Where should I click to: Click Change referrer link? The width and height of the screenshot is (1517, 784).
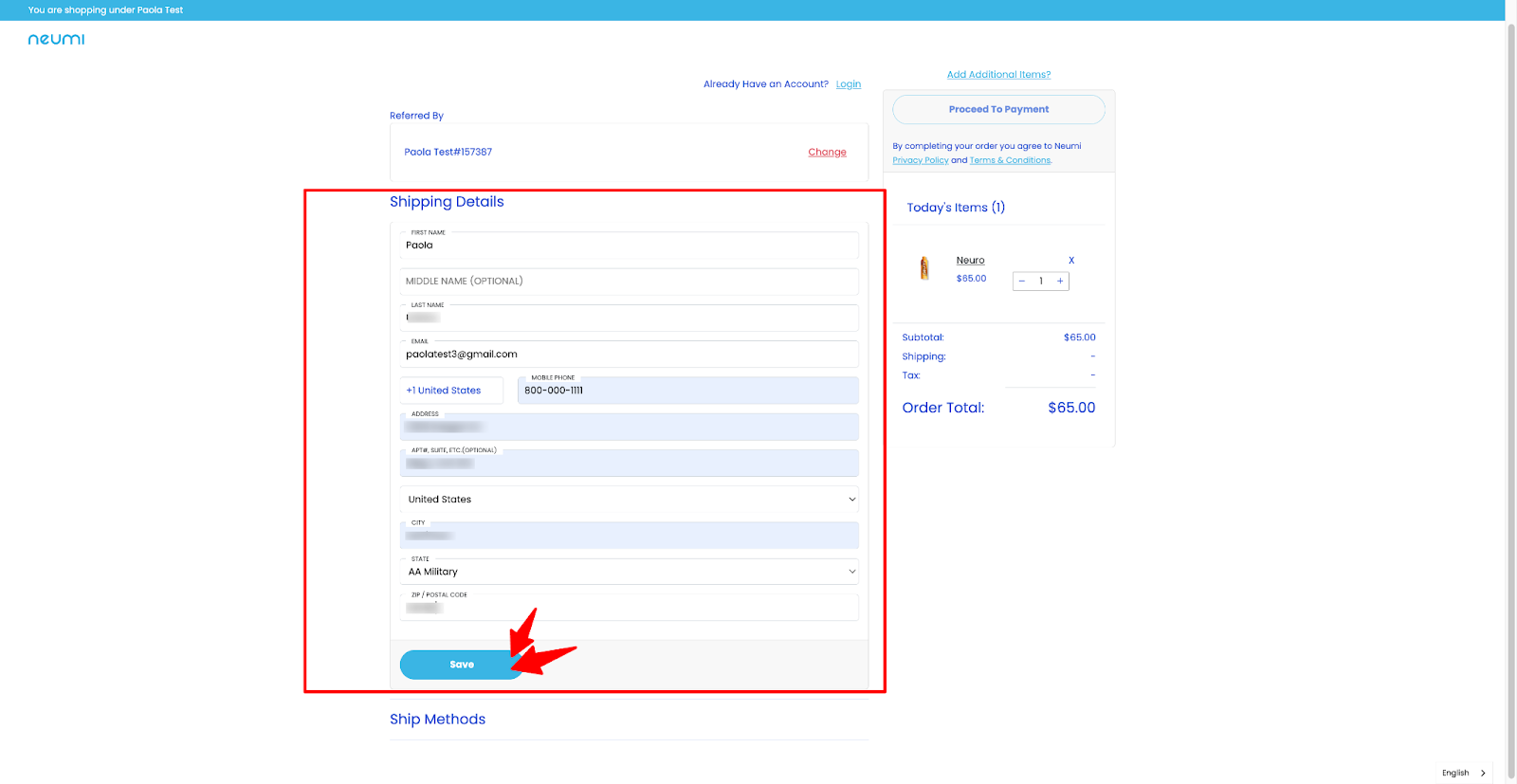827,153
